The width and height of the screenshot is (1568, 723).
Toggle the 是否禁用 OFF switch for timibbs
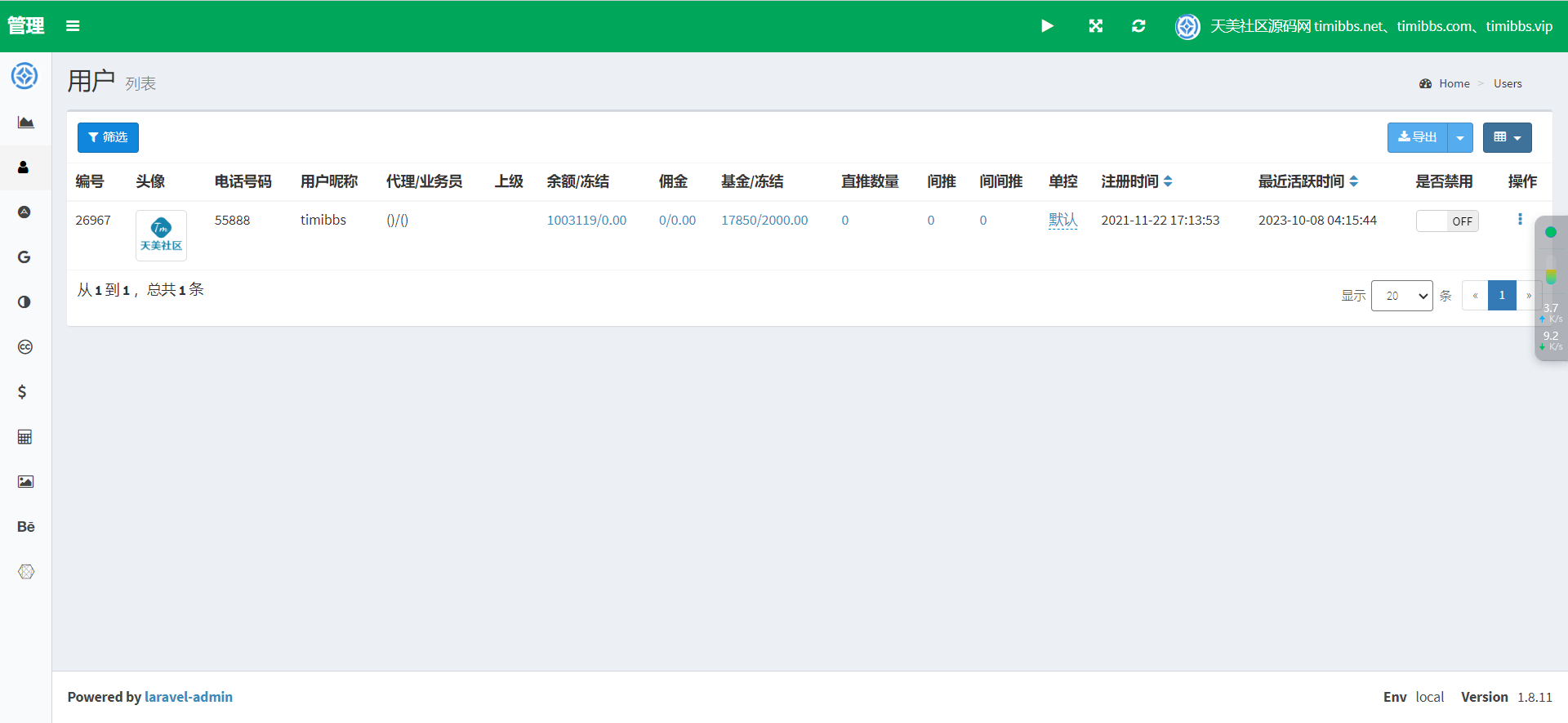(x=1447, y=221)
